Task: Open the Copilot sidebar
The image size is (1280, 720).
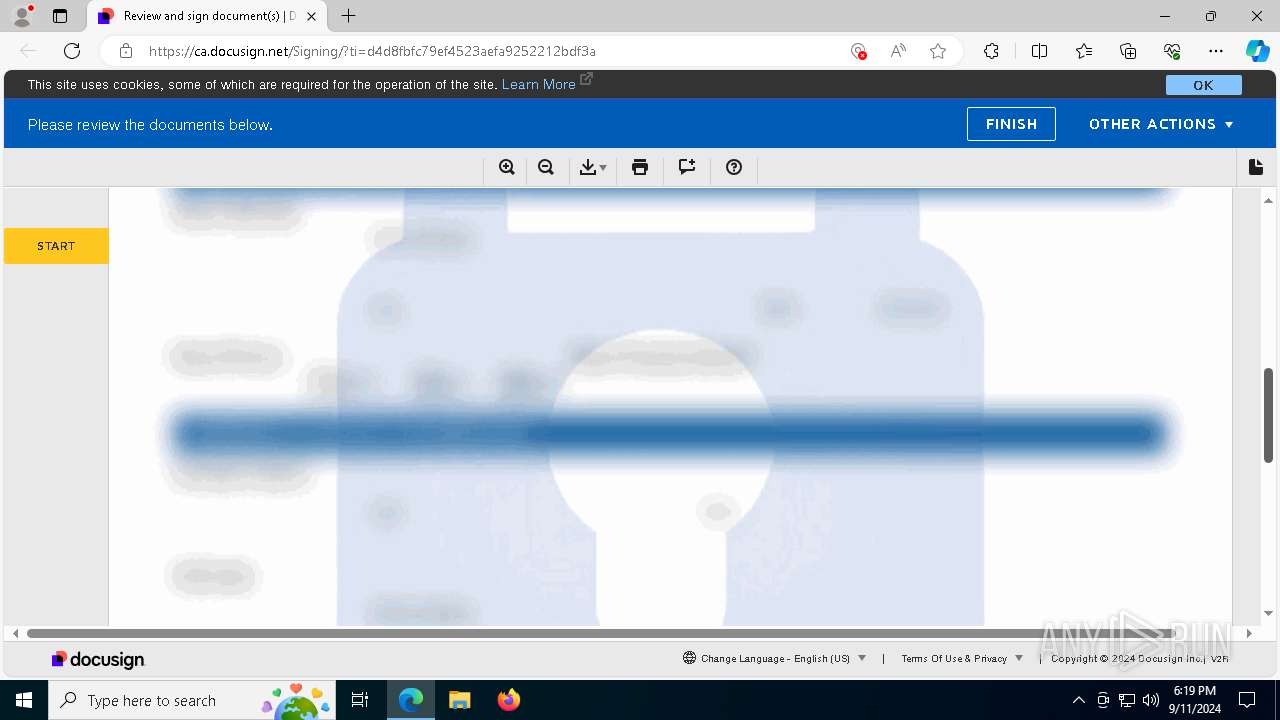Action: click(x=1257, y=51)
